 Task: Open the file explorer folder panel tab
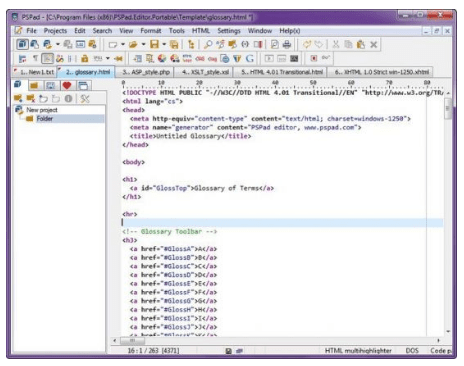[x=34, y=86]
